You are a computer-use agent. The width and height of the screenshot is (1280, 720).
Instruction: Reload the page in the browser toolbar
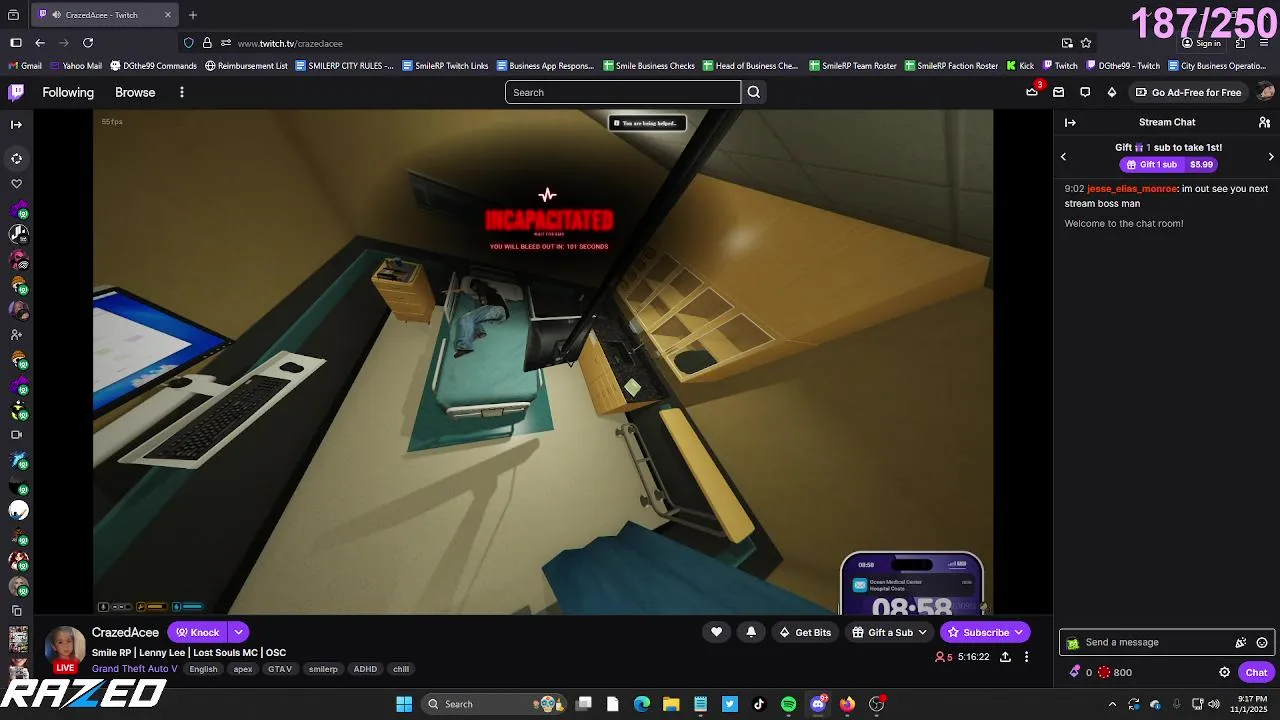[88, 43]
